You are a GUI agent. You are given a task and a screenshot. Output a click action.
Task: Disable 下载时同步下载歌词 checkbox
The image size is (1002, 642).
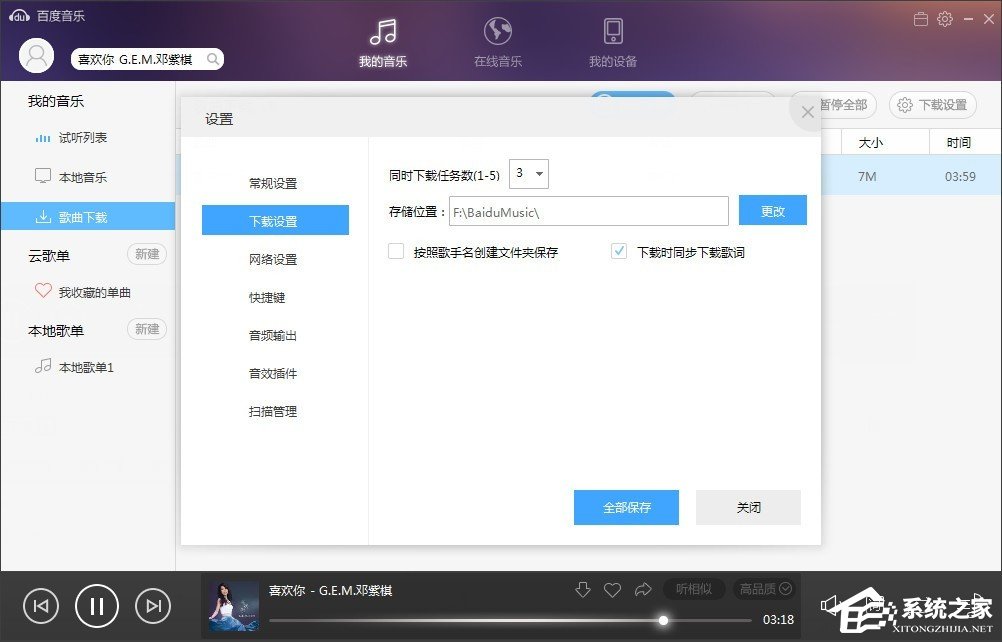[x=621, y=251]
